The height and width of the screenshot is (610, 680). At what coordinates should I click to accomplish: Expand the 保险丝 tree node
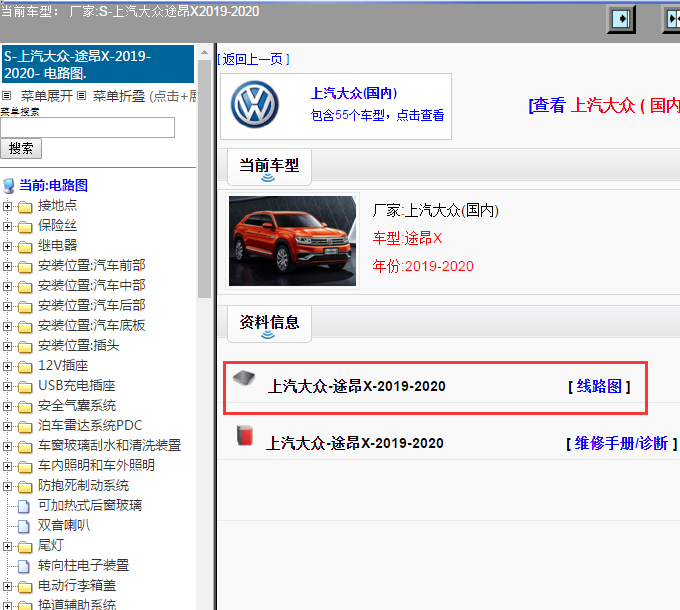(x=7, y=226)
